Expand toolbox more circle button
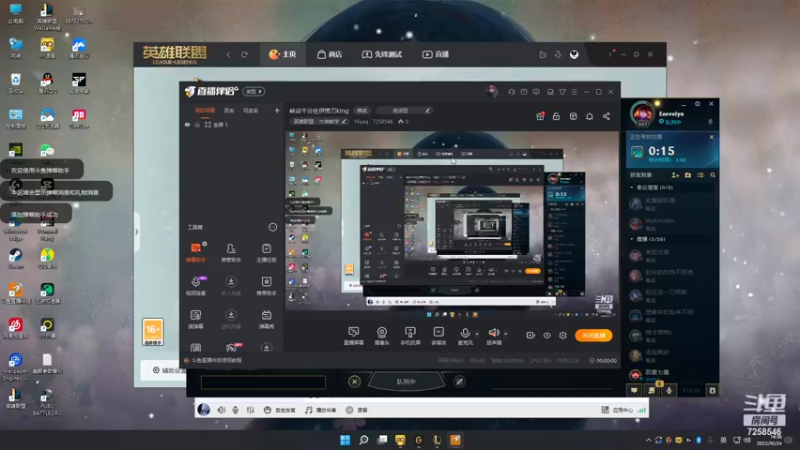 coord(273,227)
